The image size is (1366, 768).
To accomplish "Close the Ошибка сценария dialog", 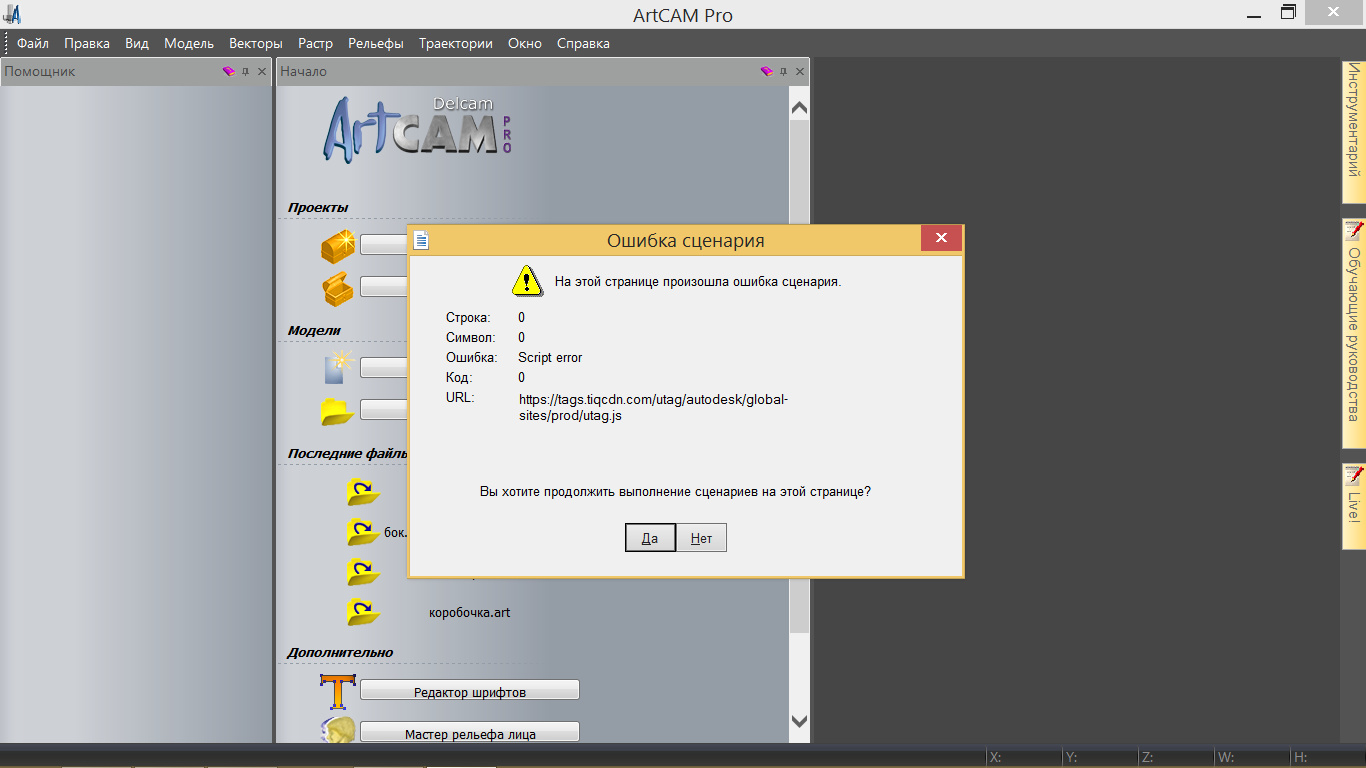I will pos(941,239).
